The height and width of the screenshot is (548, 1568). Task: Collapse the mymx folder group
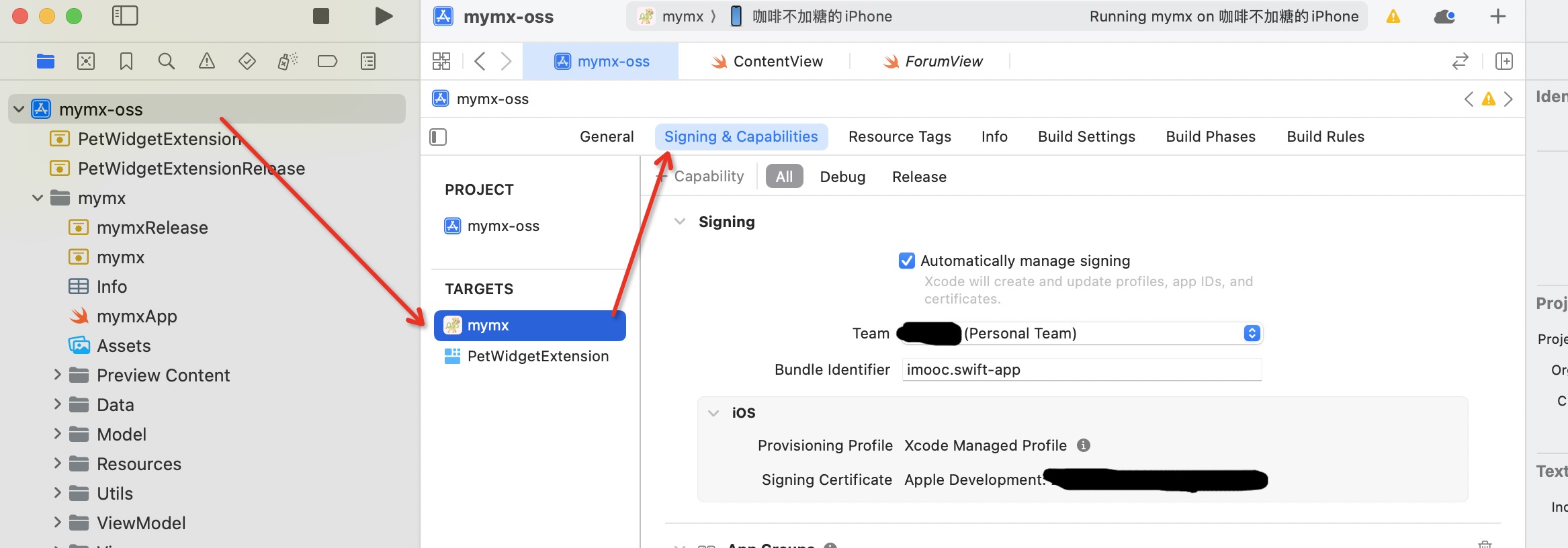click(38, 198)
